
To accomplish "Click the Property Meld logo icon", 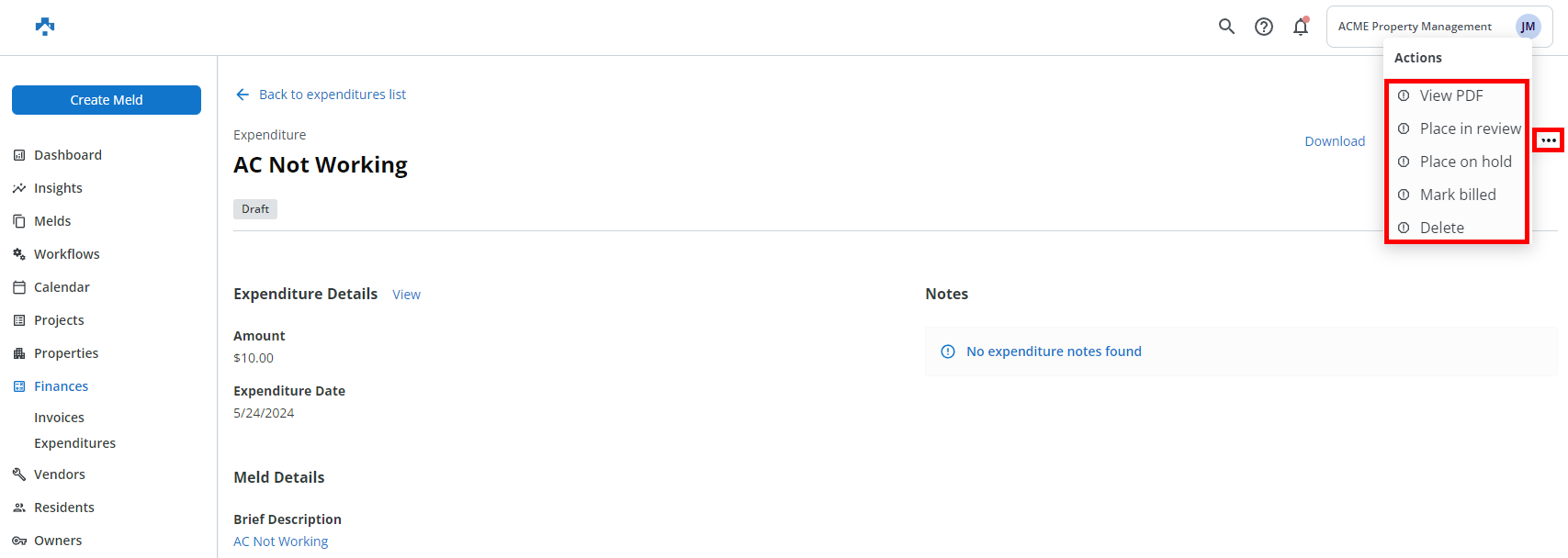I will (x=45, y=27).
